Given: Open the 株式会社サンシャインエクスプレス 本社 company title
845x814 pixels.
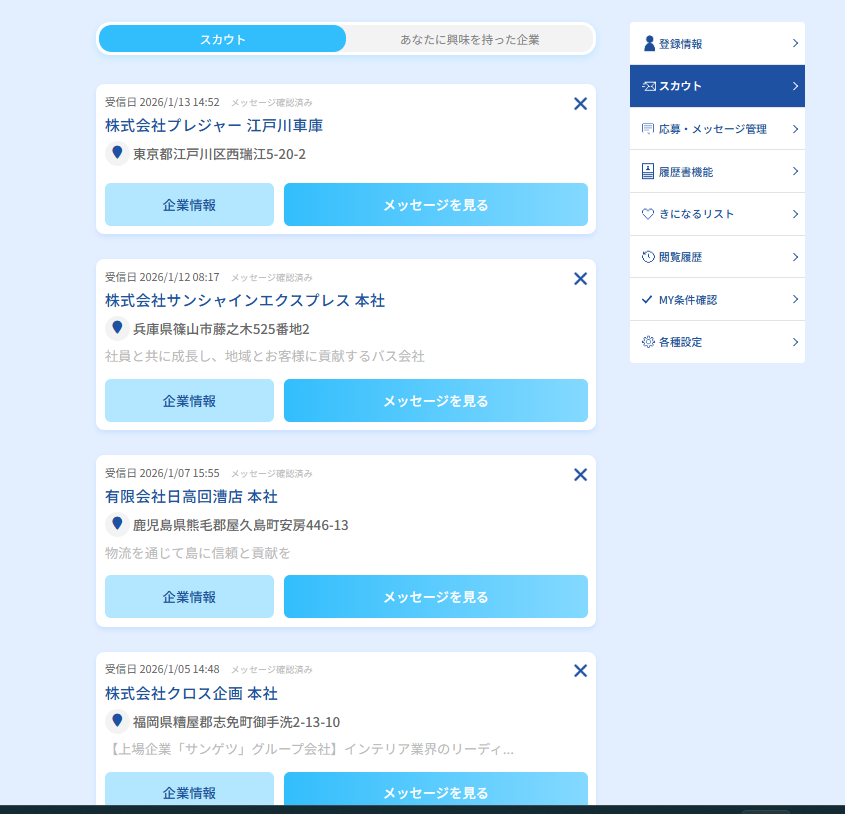Looking at the screenshot, I should click(245, 301).
